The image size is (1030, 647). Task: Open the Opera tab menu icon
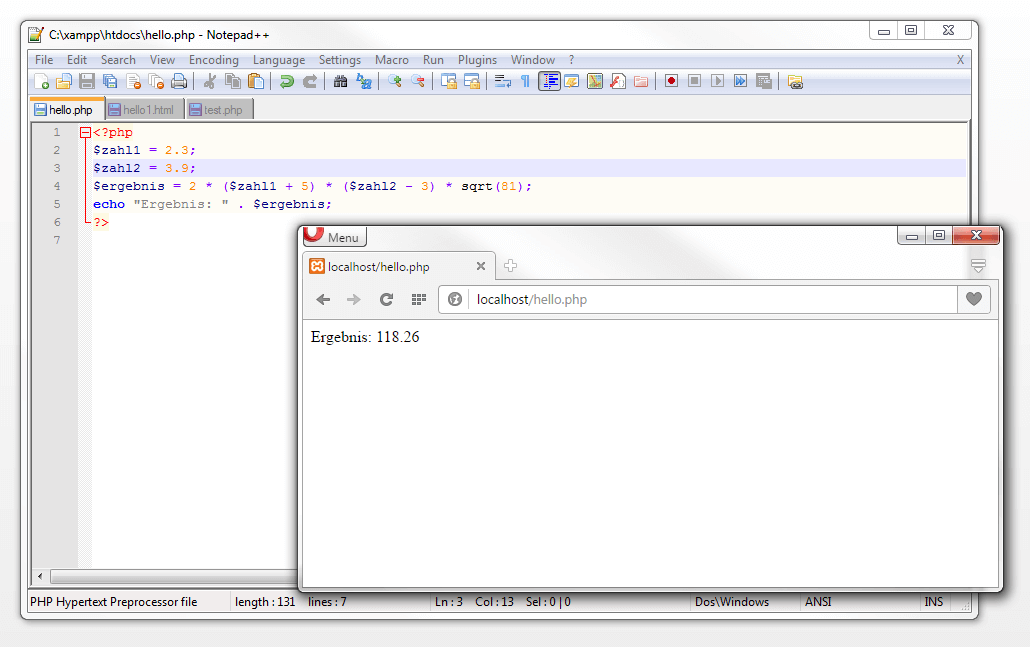[x=978, y=266]
